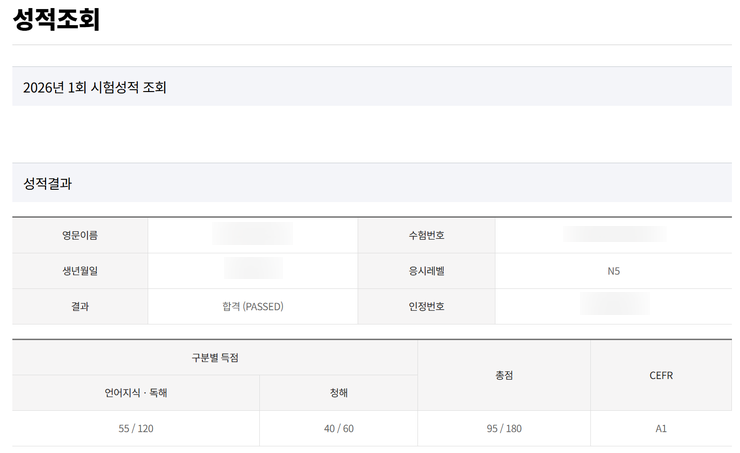The height and width of the screenshot is (453, 740).
Task: Click the 응시레벨 label cell
Action: point(427,271)
